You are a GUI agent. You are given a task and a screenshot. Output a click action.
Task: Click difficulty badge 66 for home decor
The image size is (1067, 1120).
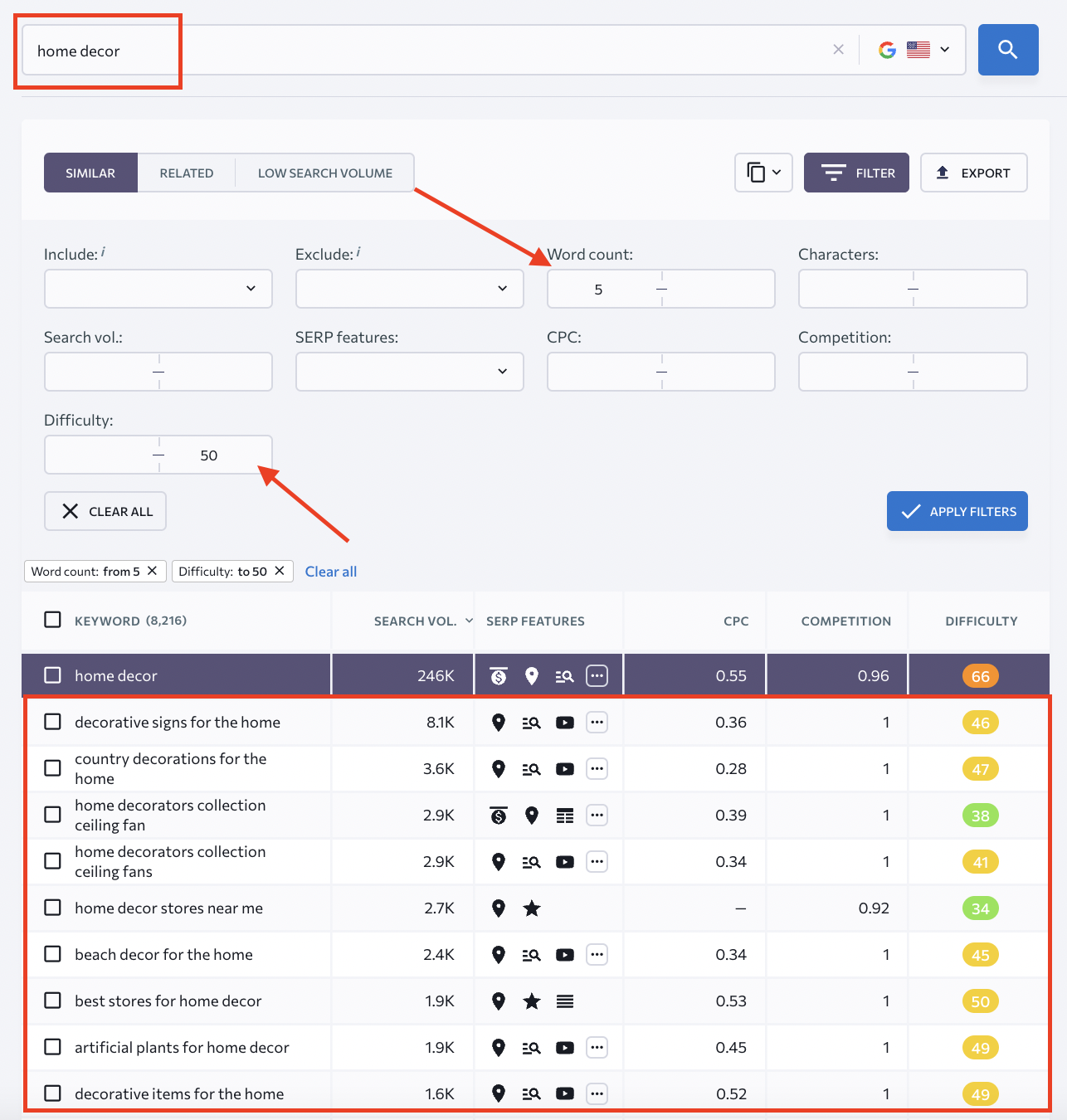click(981, 676)
